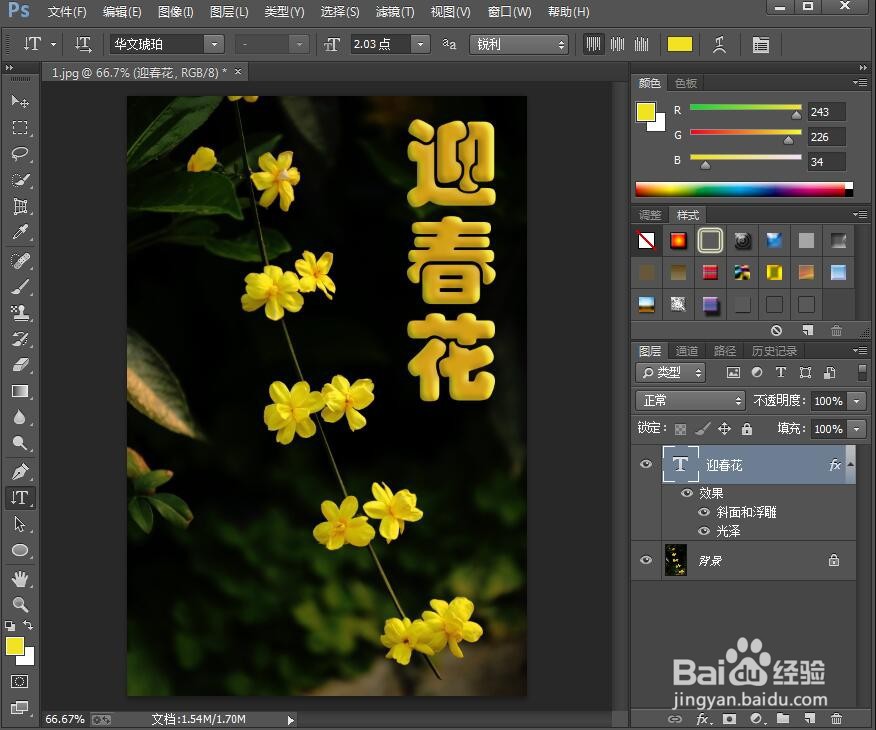The width and height of the screenshot is (876, 730).
Task: Select the Path Selection tool
Action: coord(20,524)
